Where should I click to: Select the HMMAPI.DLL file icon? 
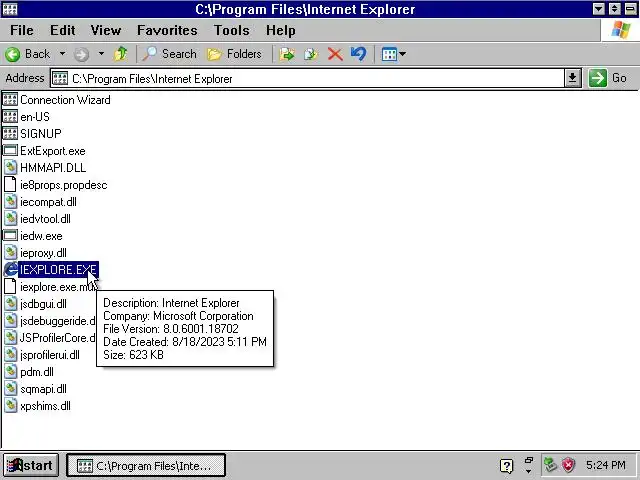(x=10, y=168)
